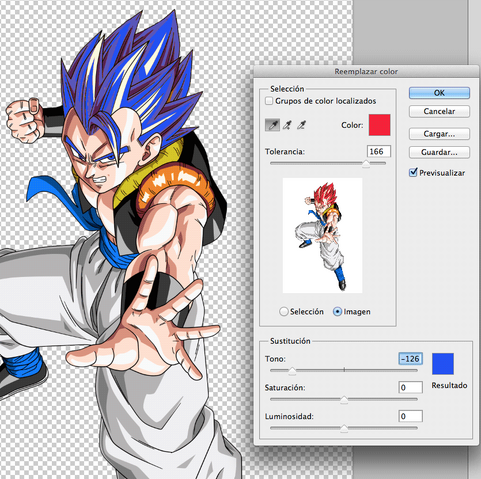Open the red Color swatch picker
The image size is (481, 479).
click(379, 125)
